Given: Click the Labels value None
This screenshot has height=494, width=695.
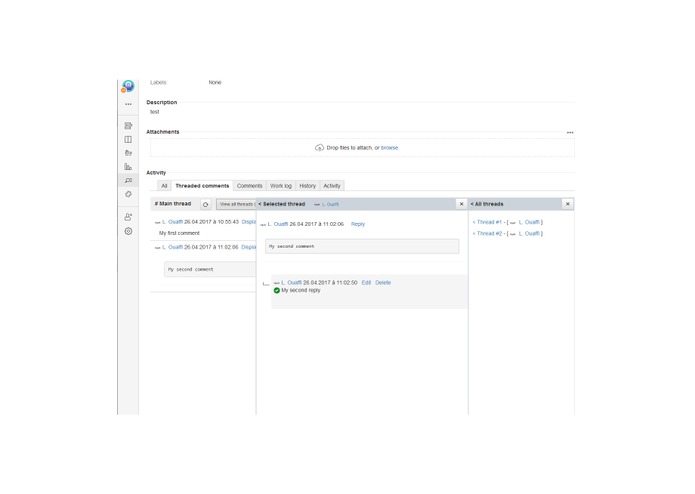Looking at the screenshot, I should tap(215, 82).
